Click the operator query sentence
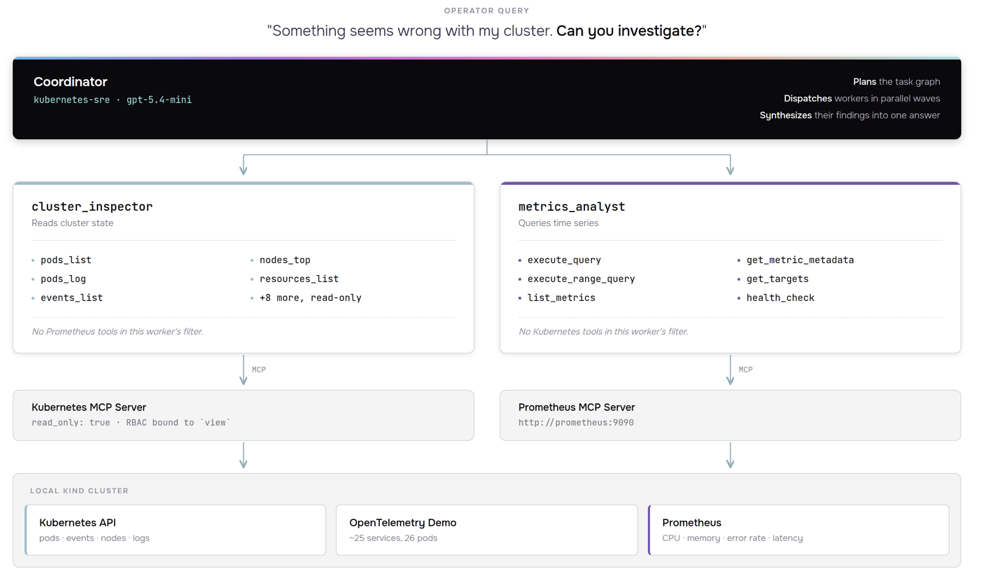The image size is (990, 586). 487,31
